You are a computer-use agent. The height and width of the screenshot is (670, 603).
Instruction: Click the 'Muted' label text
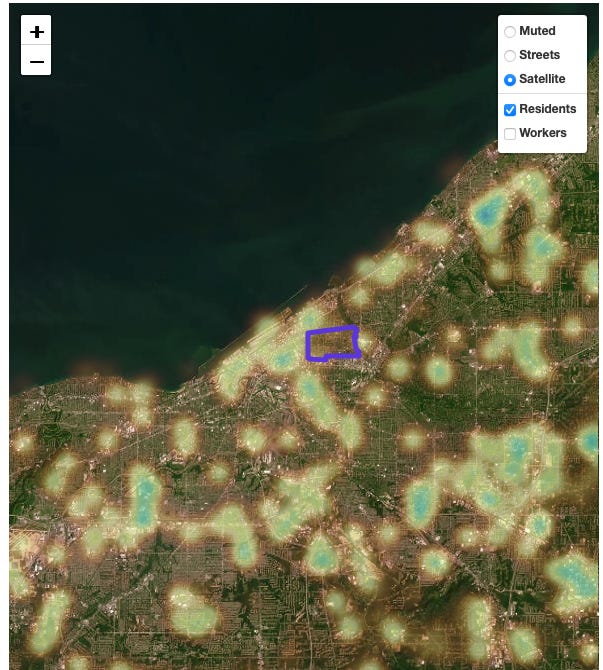point(537,31)
